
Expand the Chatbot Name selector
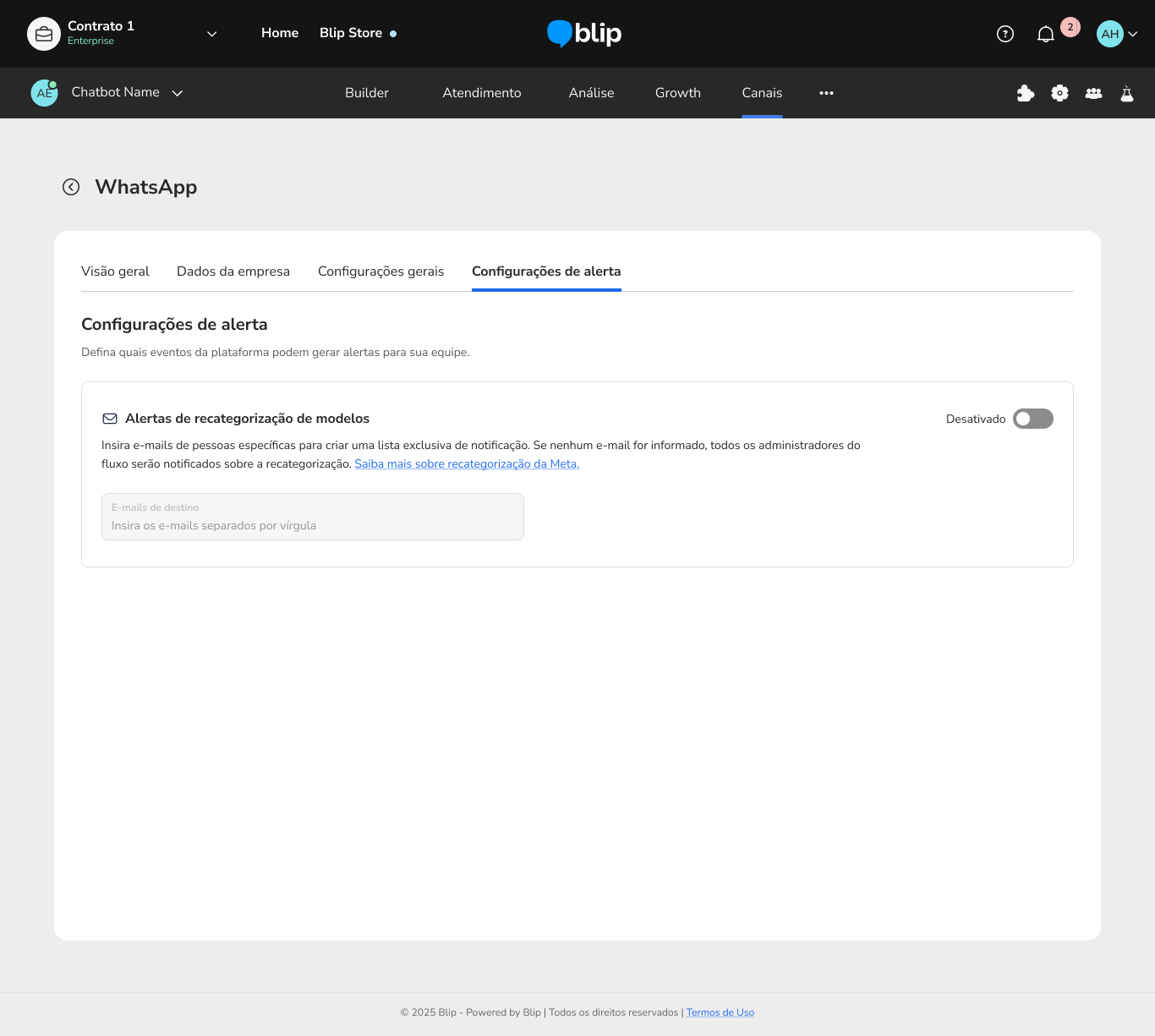178,93
